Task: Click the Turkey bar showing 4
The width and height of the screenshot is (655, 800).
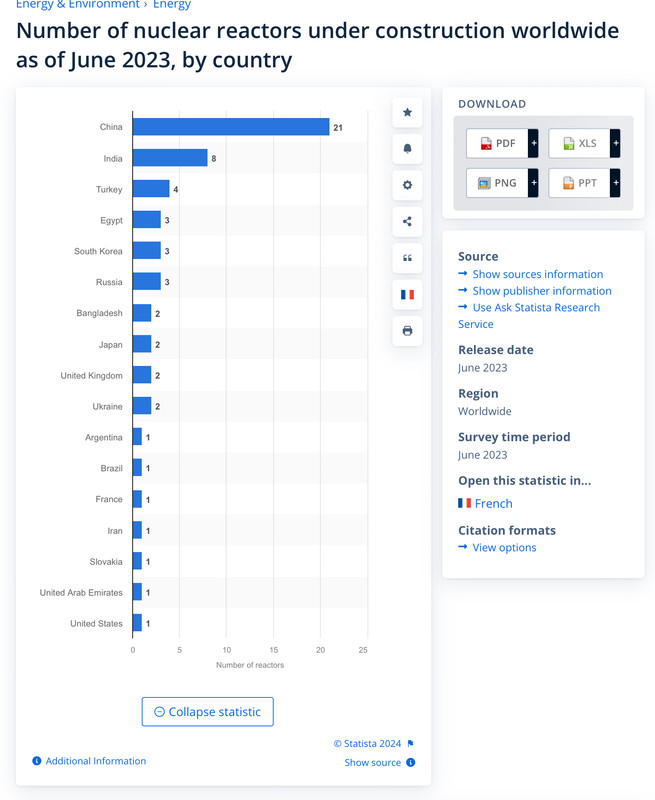Action: click(x=151, y=188)
